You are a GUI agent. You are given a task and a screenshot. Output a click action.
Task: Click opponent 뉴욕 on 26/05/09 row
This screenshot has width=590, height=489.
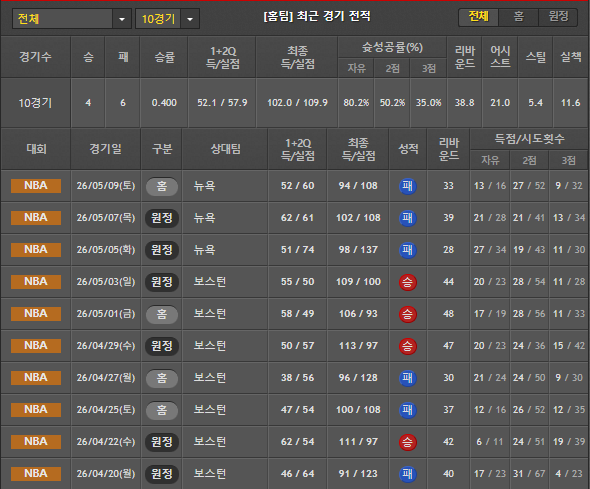coord(204,186)
